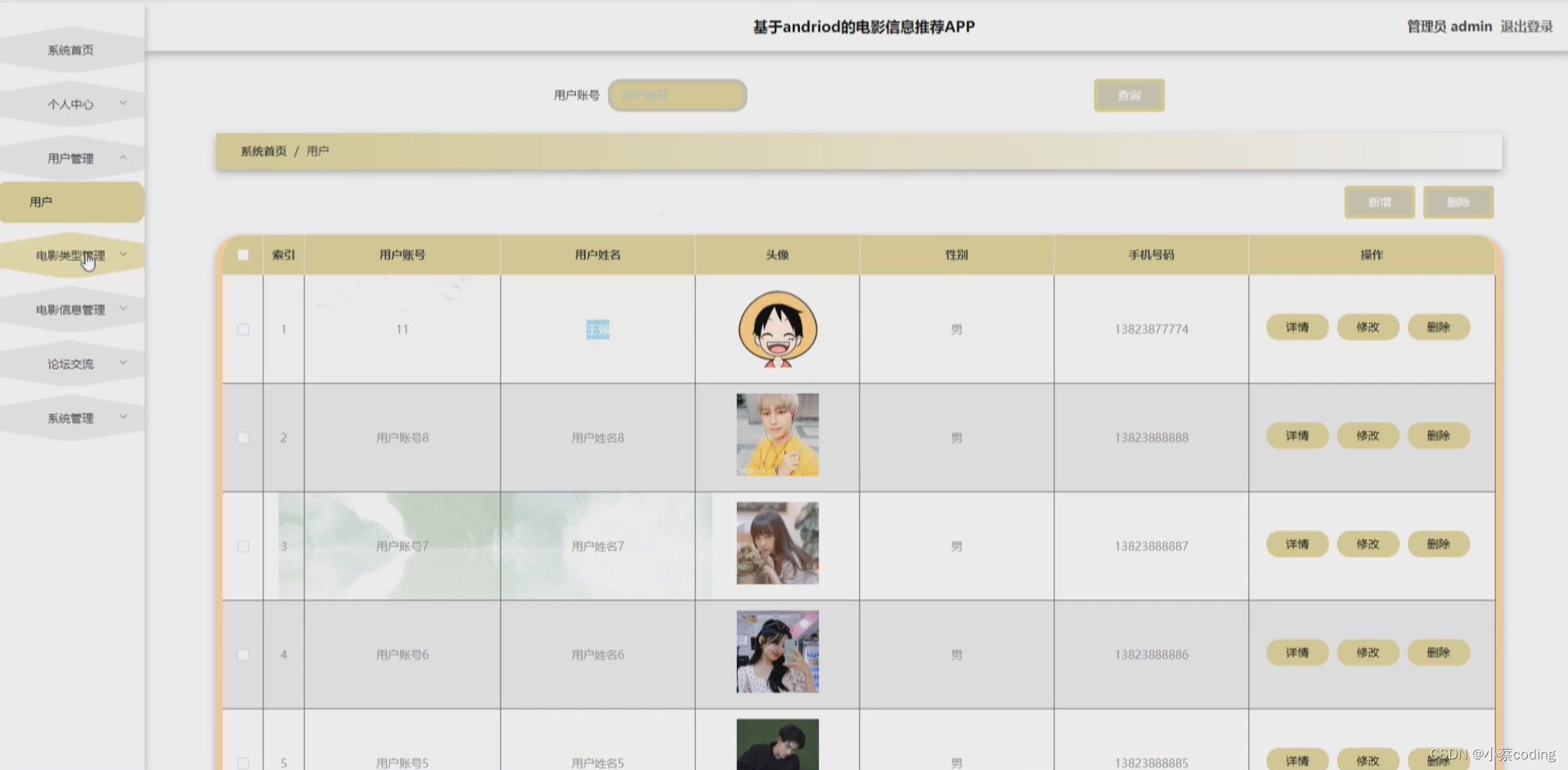Click 修改 for 用户账号5
The image size is (1568, 770).
tap(1368, 760)
